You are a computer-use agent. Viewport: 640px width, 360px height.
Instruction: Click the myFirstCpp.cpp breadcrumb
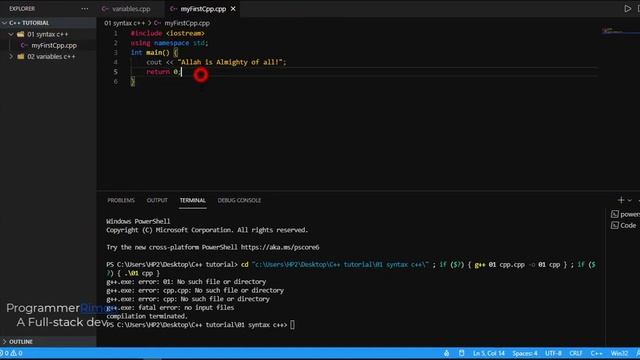click(187, 23)
